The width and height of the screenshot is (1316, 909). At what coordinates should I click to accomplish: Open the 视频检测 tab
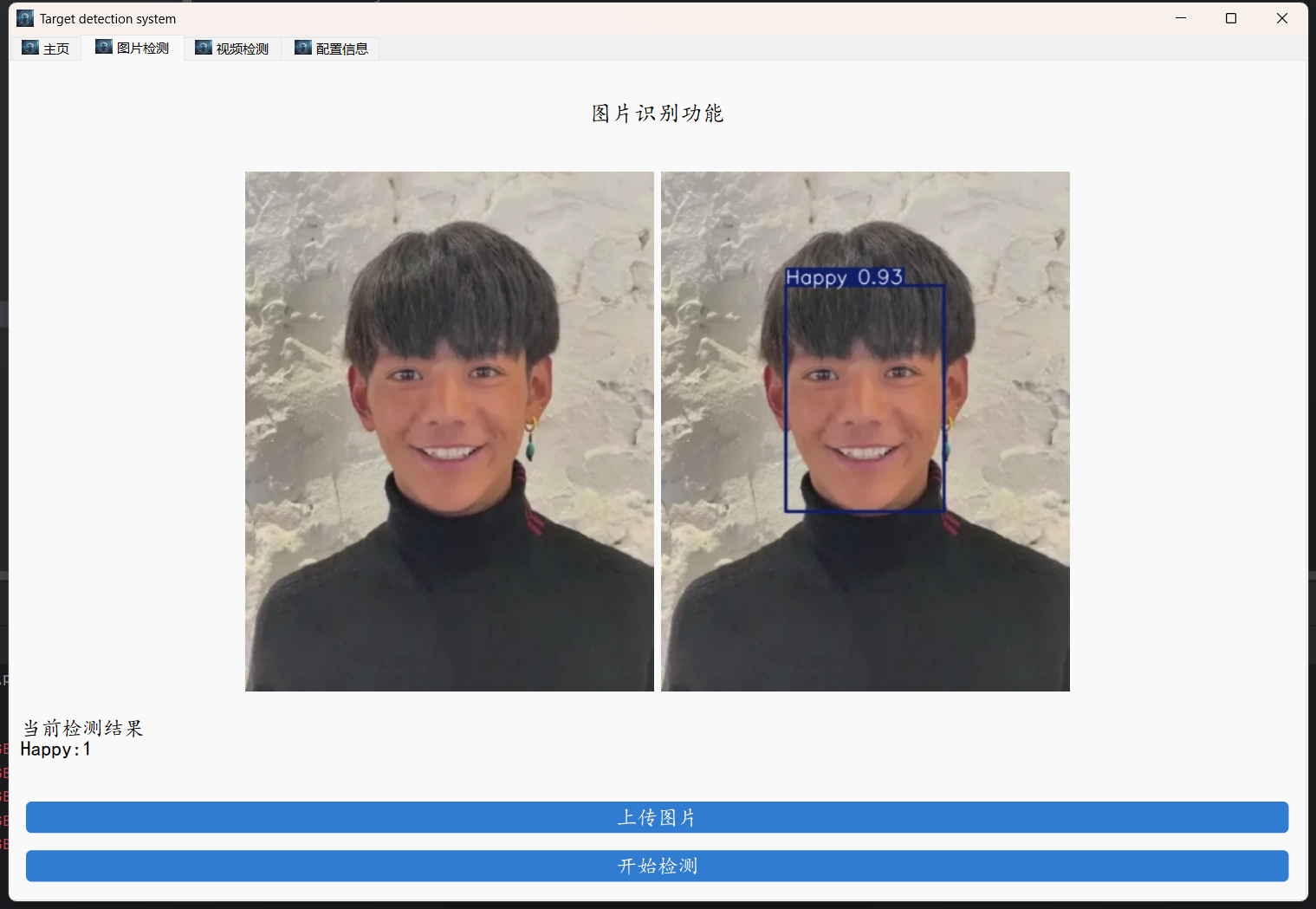point(232,49)
